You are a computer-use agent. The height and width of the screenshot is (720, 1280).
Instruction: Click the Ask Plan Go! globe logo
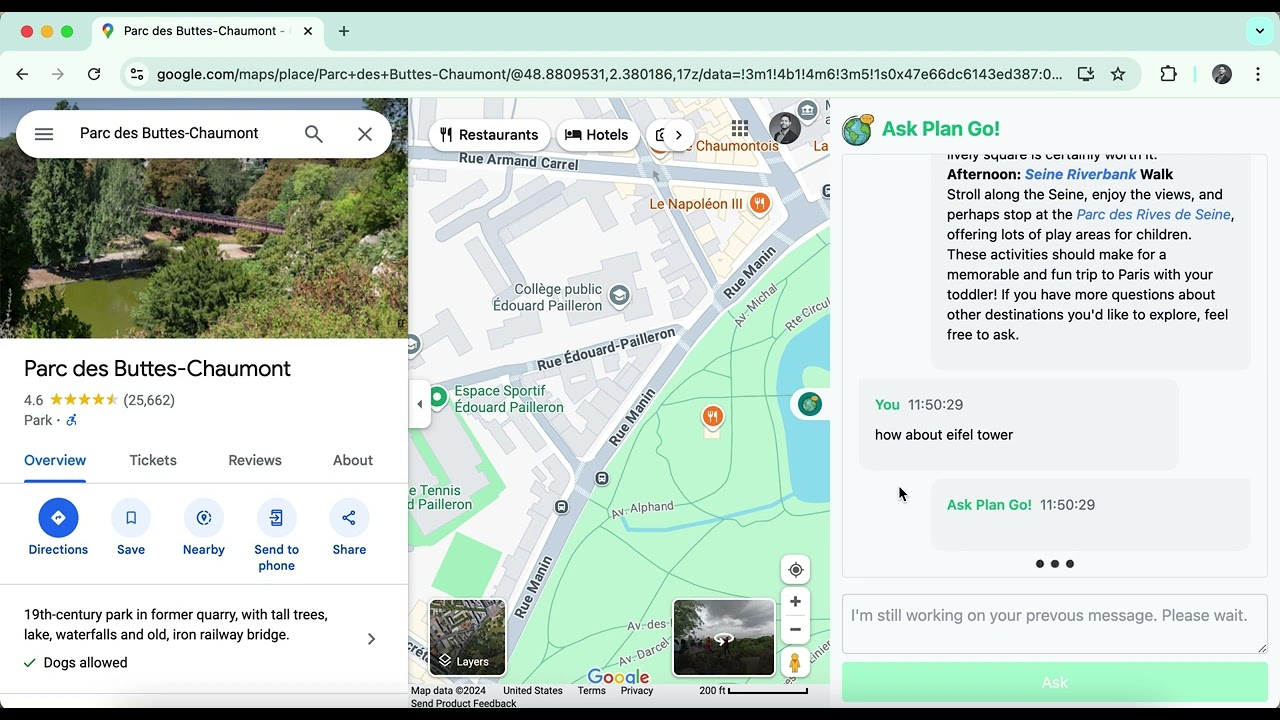click(x=858, y=129)
